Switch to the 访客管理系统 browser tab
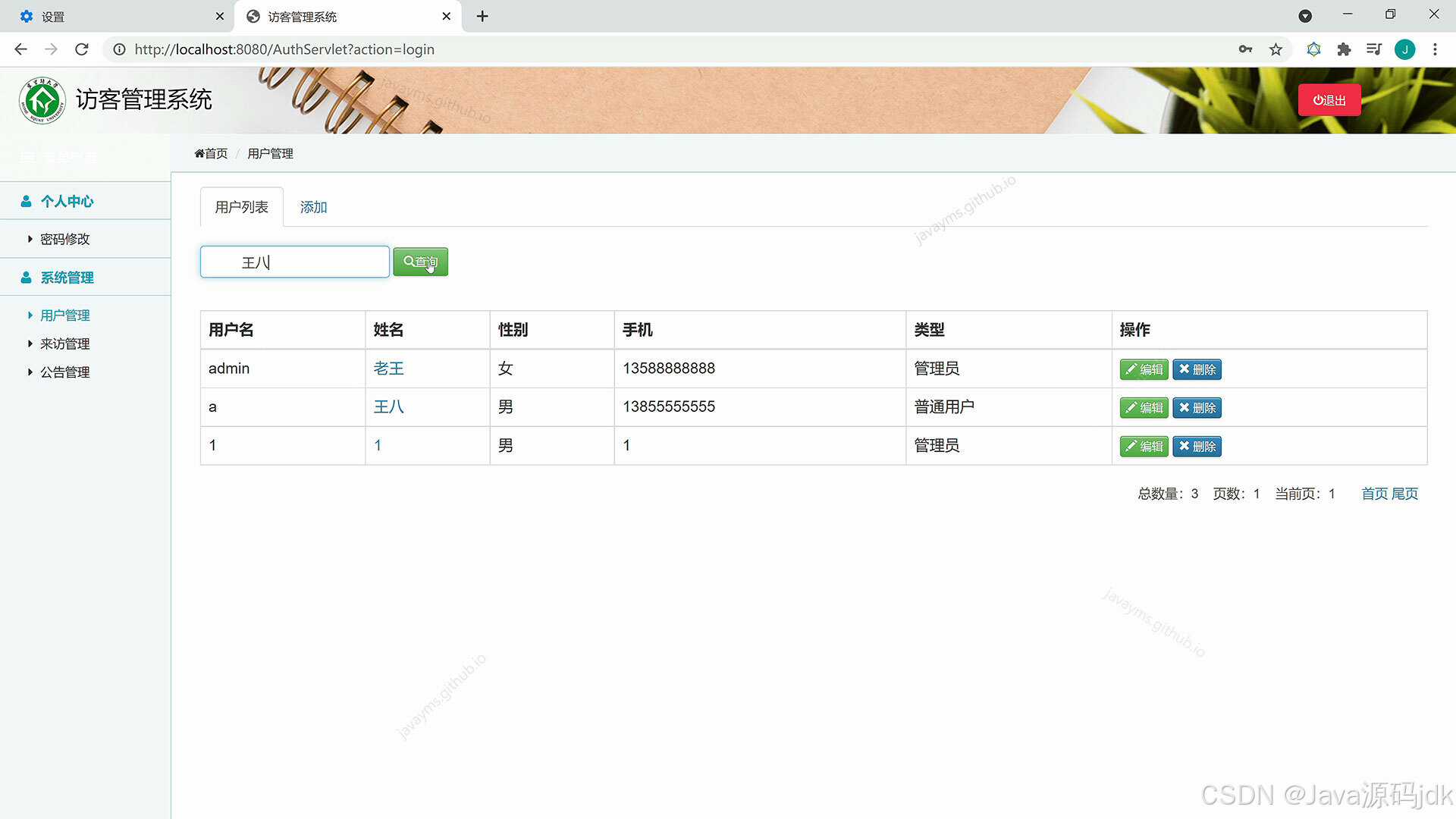The image size is (1456, 819). 349,16
